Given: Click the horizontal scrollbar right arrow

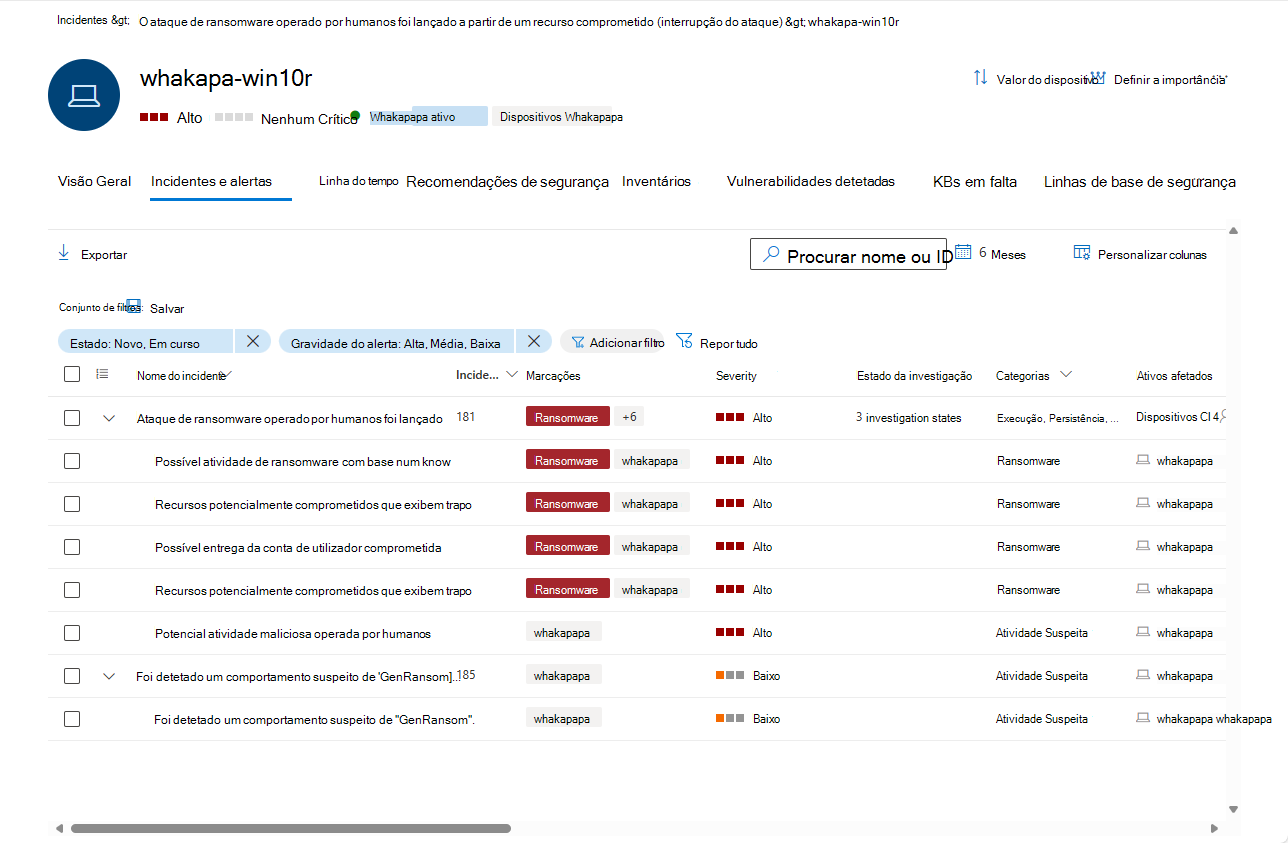Looking at the screenshot, I should [1214, 828].
